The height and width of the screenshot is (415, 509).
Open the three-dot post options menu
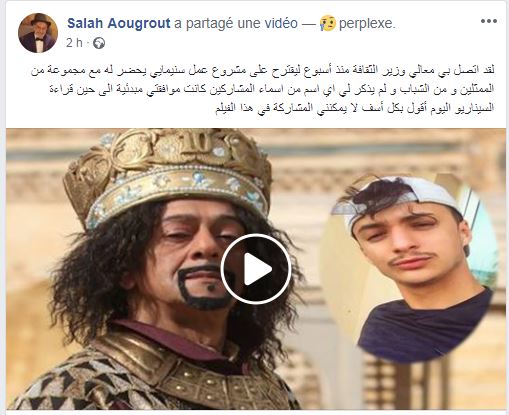(x=489, y=21)
